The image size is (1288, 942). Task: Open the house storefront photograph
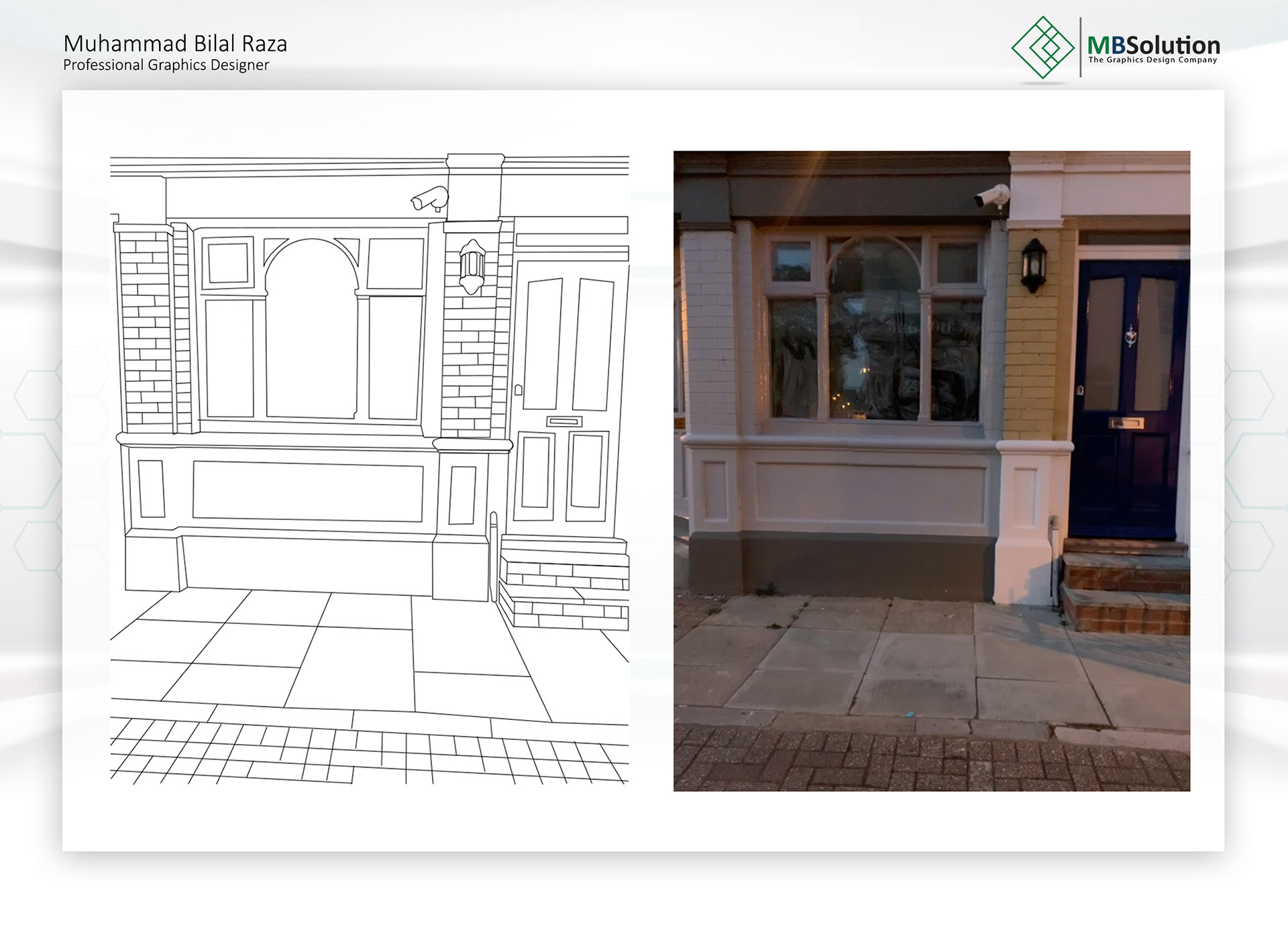[x=932, y=471]
